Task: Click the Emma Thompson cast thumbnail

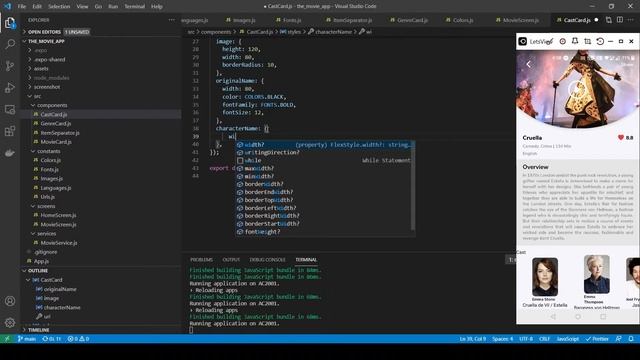Action: (597, 274)
